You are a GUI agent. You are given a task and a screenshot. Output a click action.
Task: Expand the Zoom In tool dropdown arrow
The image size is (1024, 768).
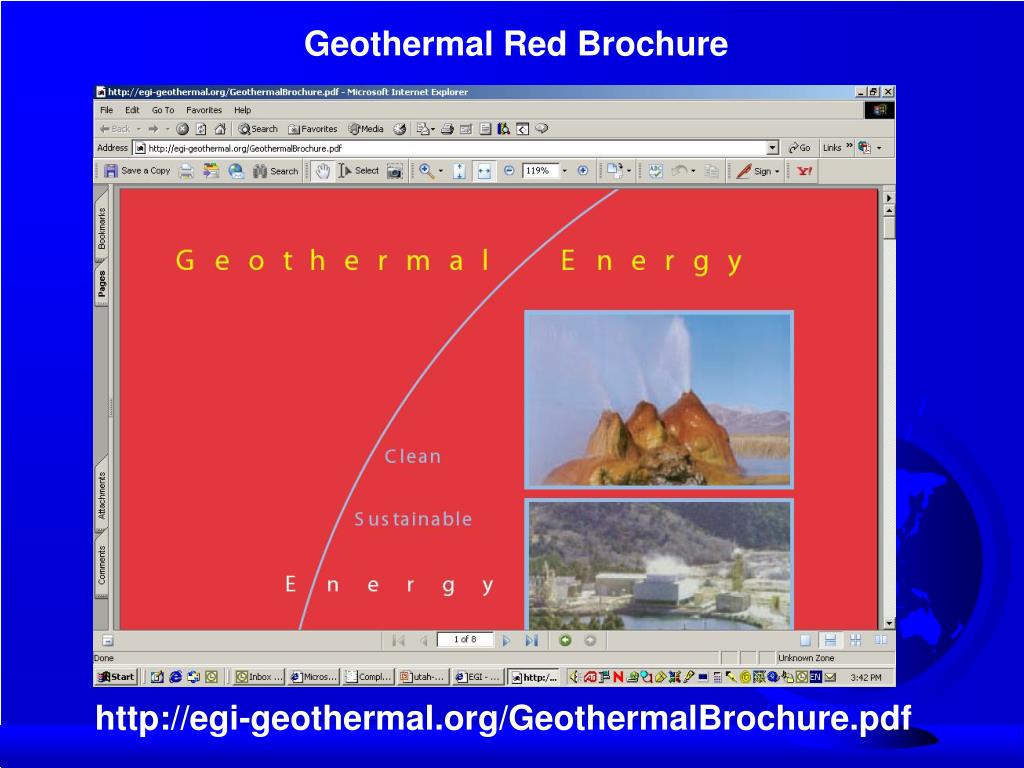point(441,171)
